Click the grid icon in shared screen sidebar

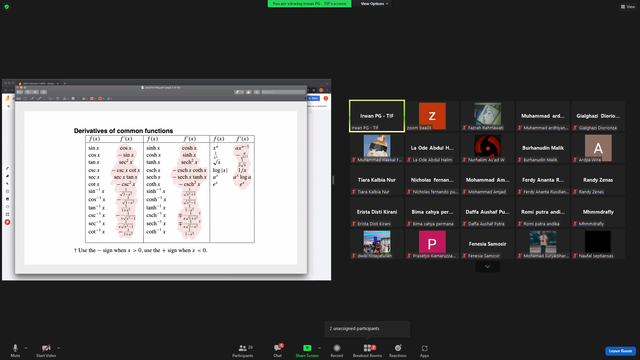click(x=7, y=214)
